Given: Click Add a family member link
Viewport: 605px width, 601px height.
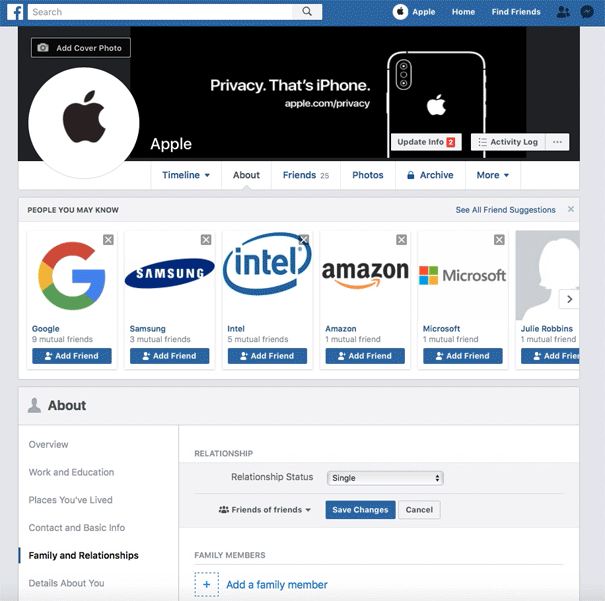Looking at the screenshot, I should (x=277, y=585).
